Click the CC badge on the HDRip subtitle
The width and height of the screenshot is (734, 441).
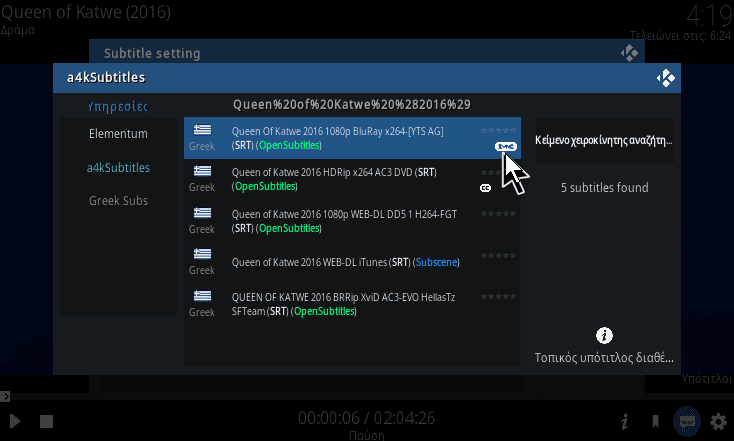pos(485,188)
